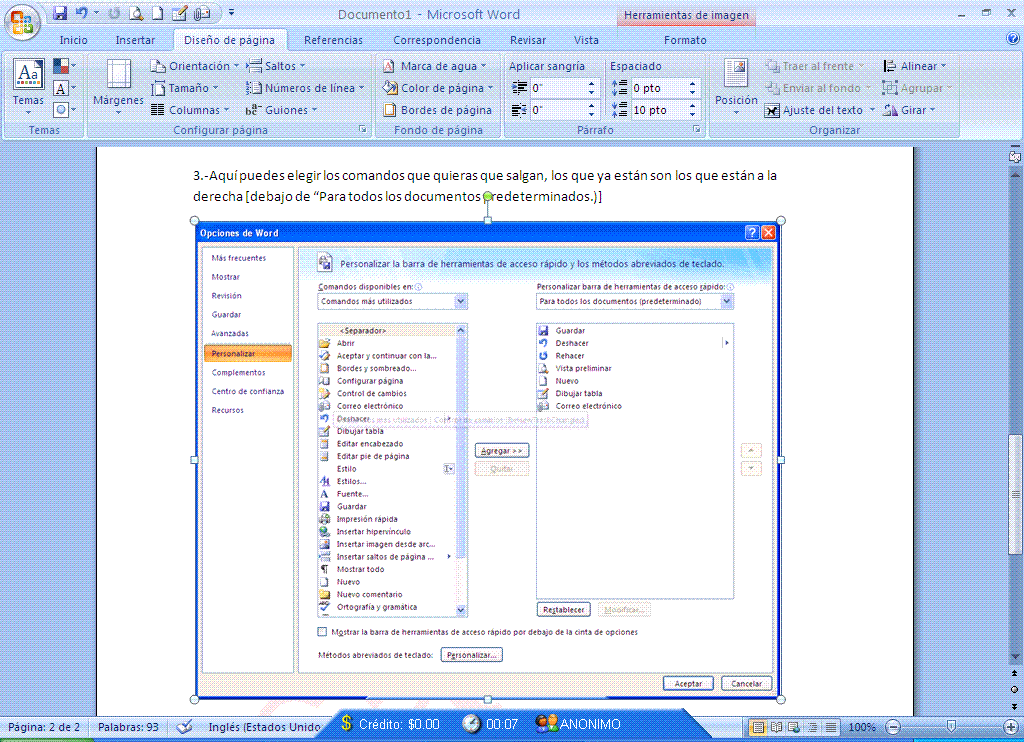1024x742 pixels.
Task: Open the Saltos breaks dropdown
Action: click(x=276, y=66)
